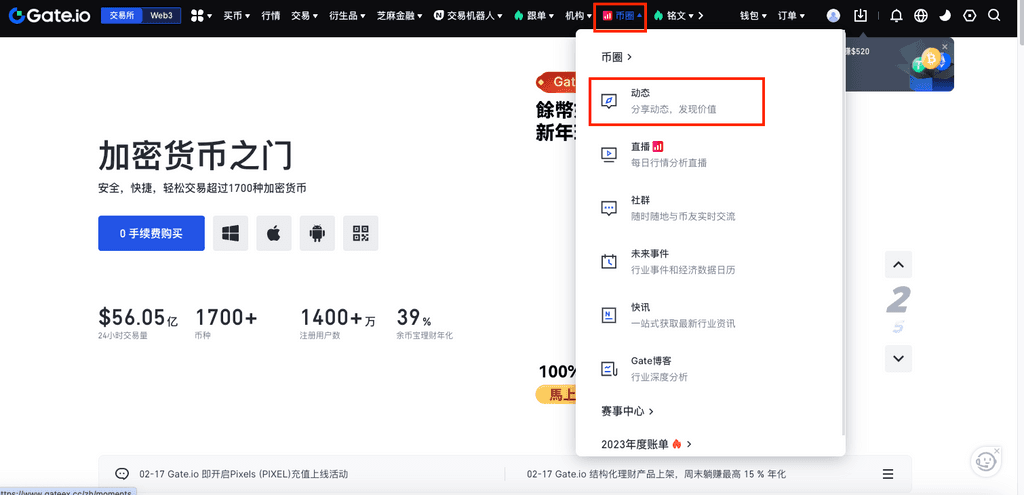Screen dimensions: 1024x495
Task: Close the $520 promo popup
Action: pyautogui.click(x=944, y=46)
